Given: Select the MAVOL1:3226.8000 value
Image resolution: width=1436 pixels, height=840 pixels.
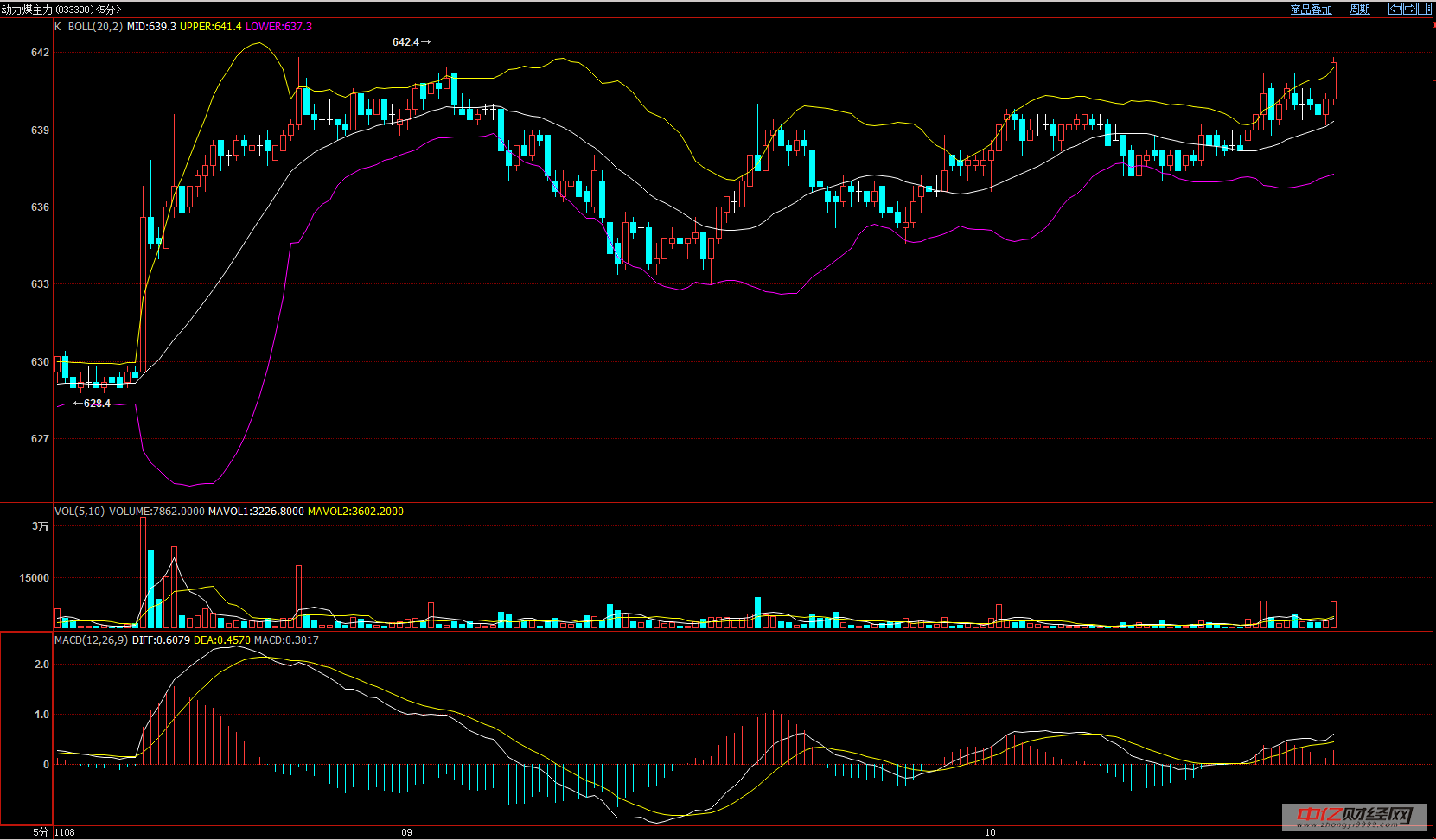Looking at the screenshot, I should pos(256,512).
